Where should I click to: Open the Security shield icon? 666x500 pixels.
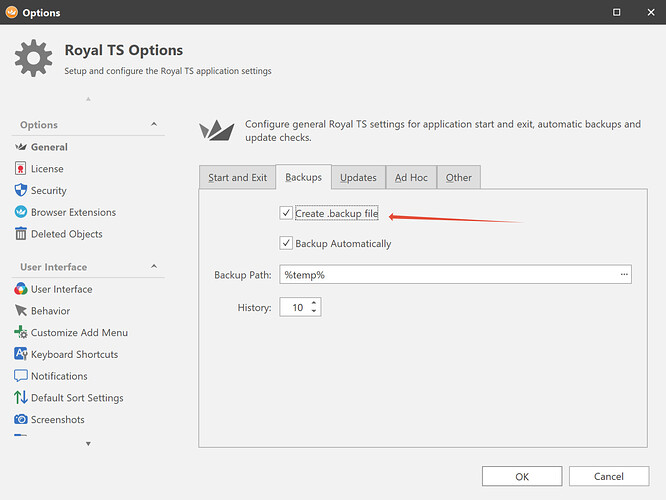tap(22, 191)
